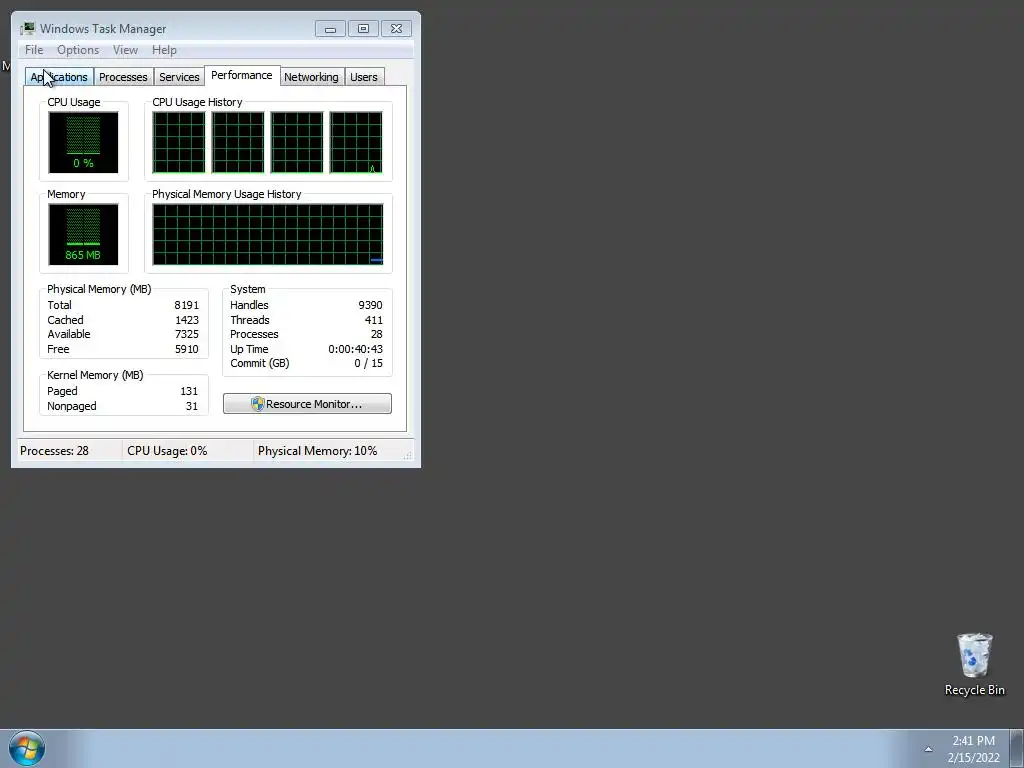1024x768 pixels.
Task: Open the Start menu orb
Action: [x=27, y=748]
